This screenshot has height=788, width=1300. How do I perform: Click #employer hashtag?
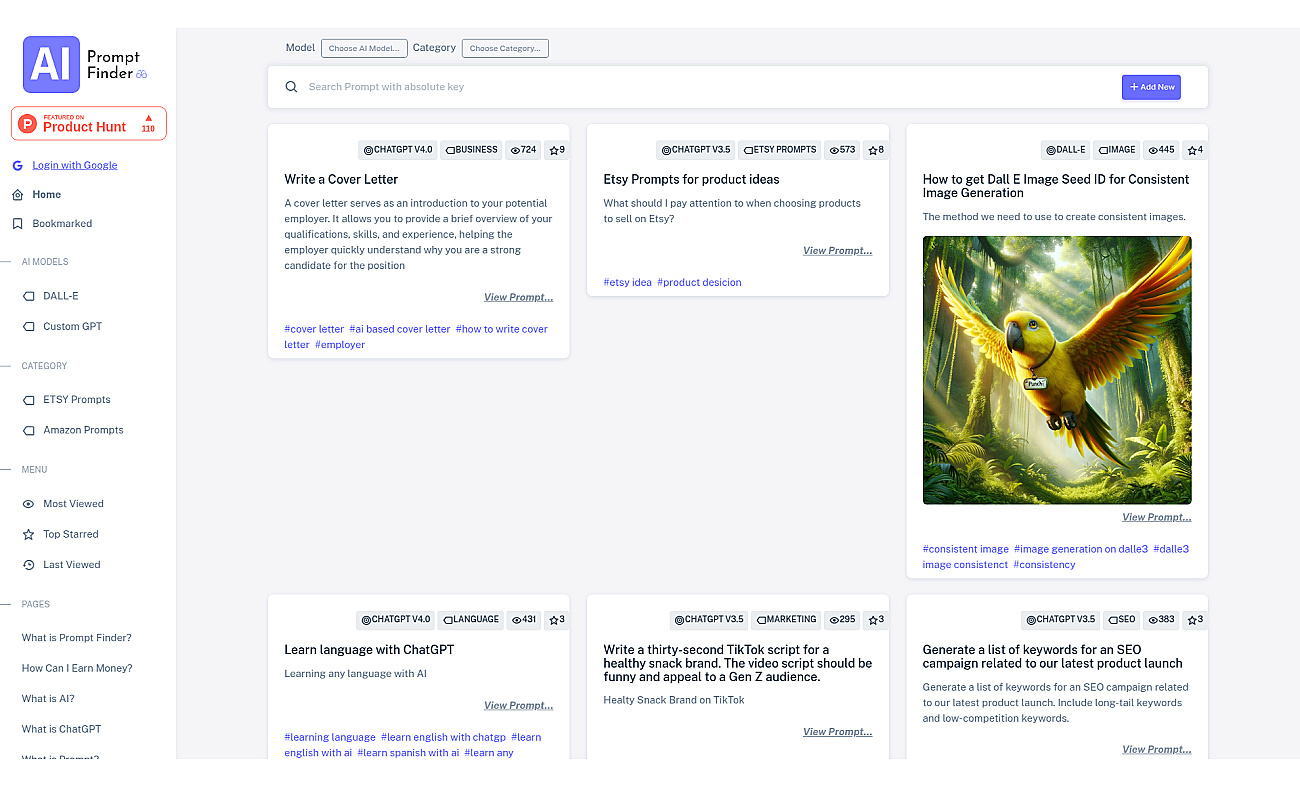[340, 345]
